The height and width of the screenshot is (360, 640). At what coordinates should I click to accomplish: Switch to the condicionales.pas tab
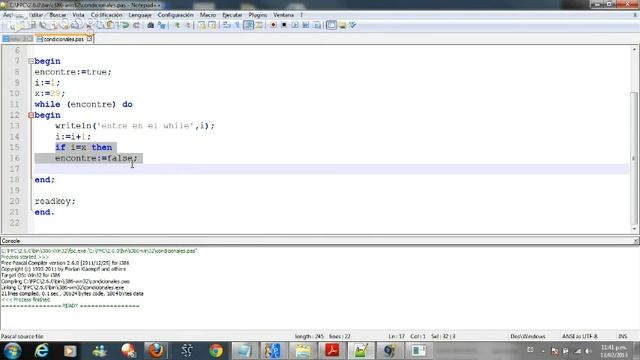(64, 39)
